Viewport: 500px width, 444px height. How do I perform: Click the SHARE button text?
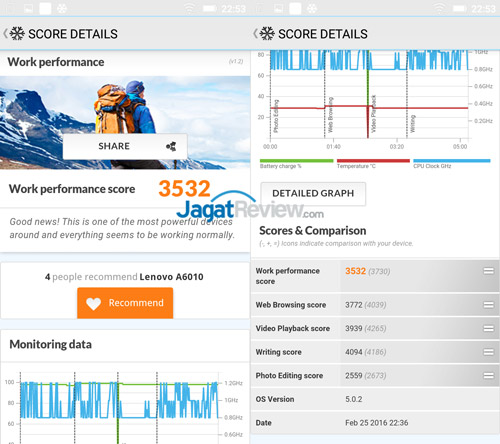(114, 146)
